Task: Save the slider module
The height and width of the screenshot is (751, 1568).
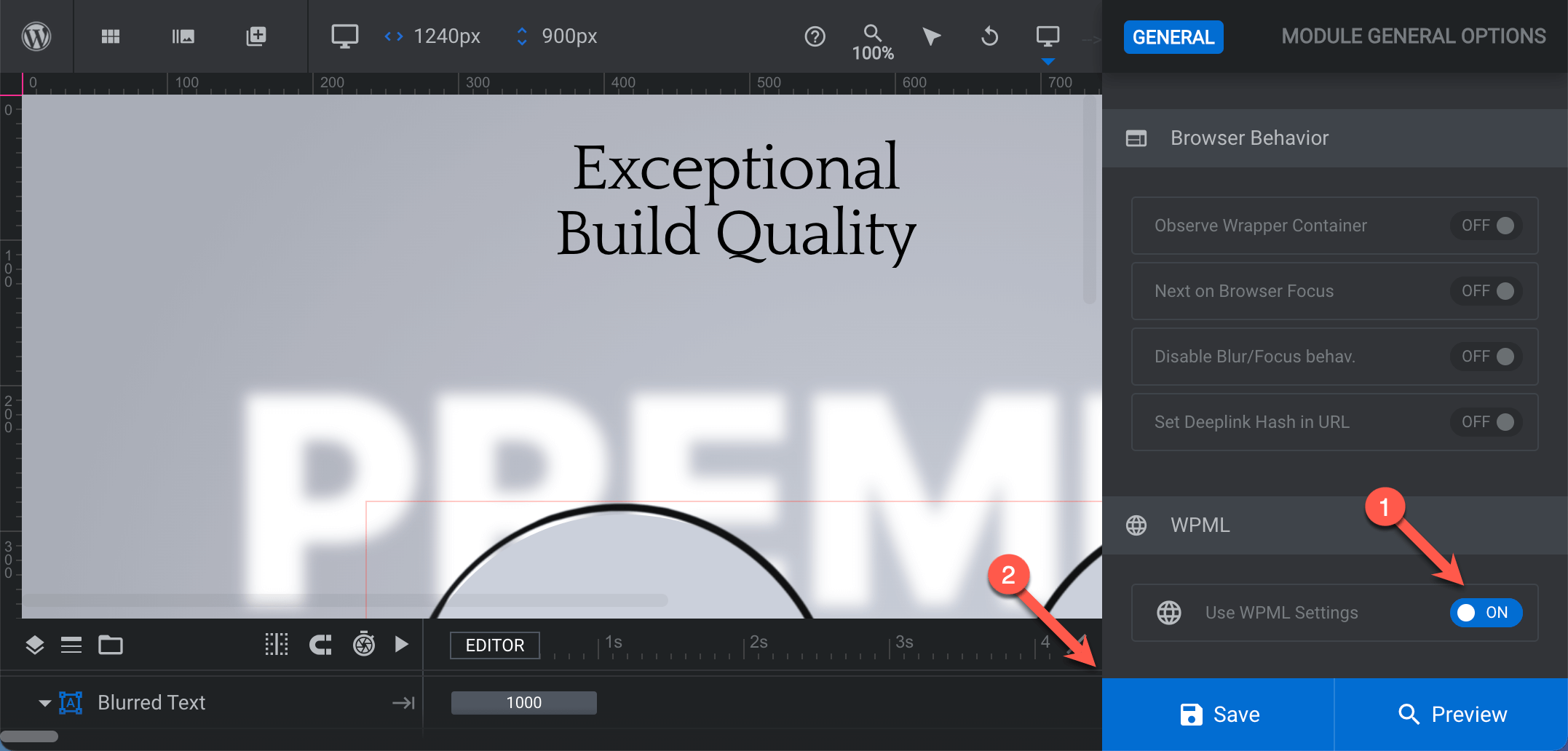Action: (1218, 714)
